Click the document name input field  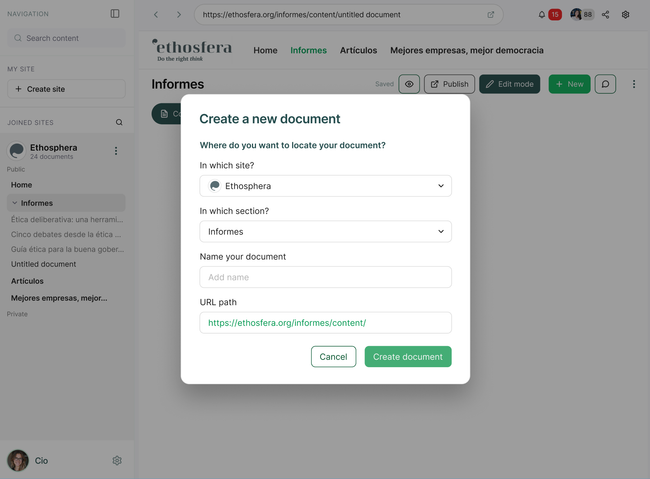[x=325, y=277]
